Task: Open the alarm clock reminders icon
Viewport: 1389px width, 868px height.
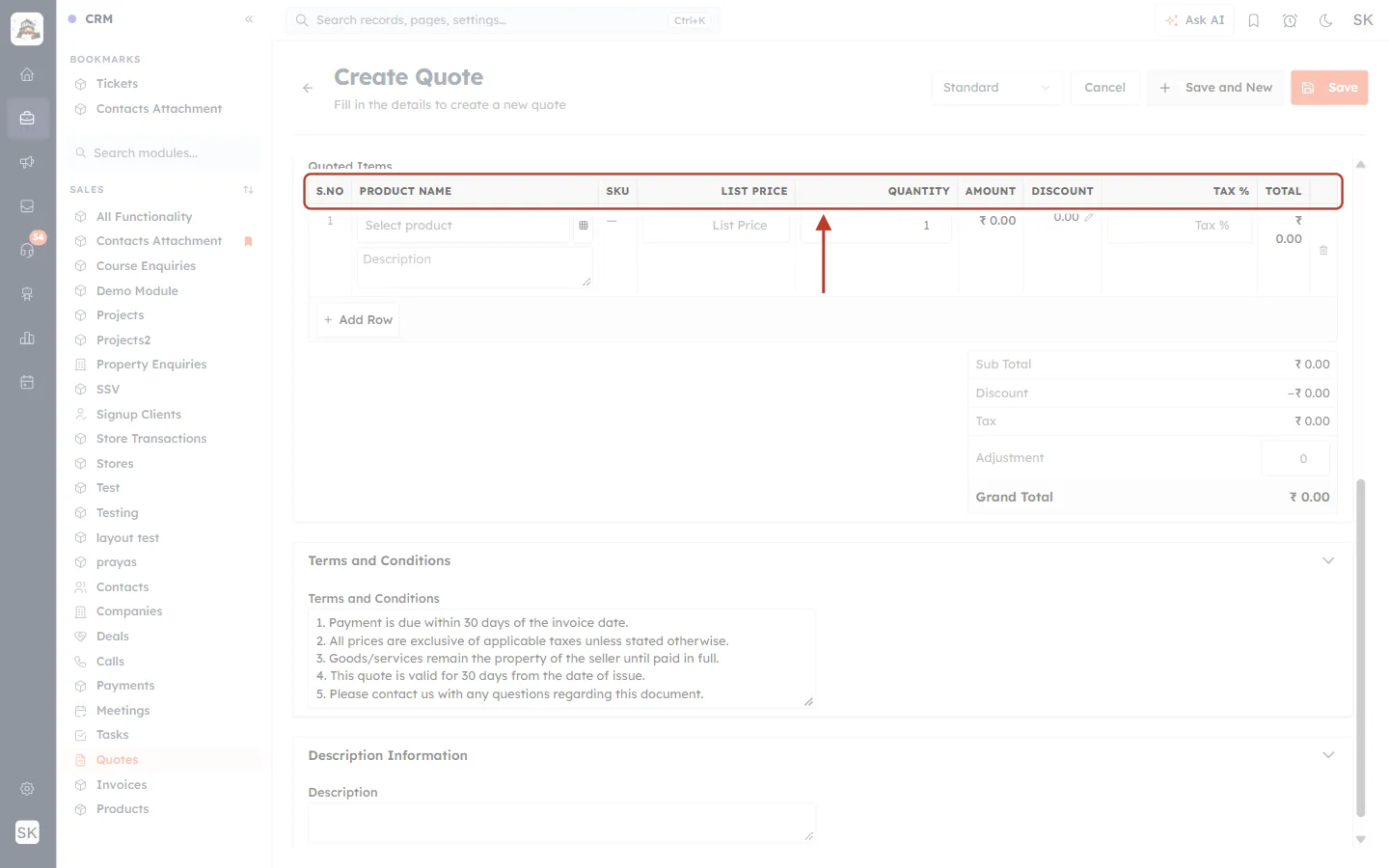Action: click(1290, 20)
